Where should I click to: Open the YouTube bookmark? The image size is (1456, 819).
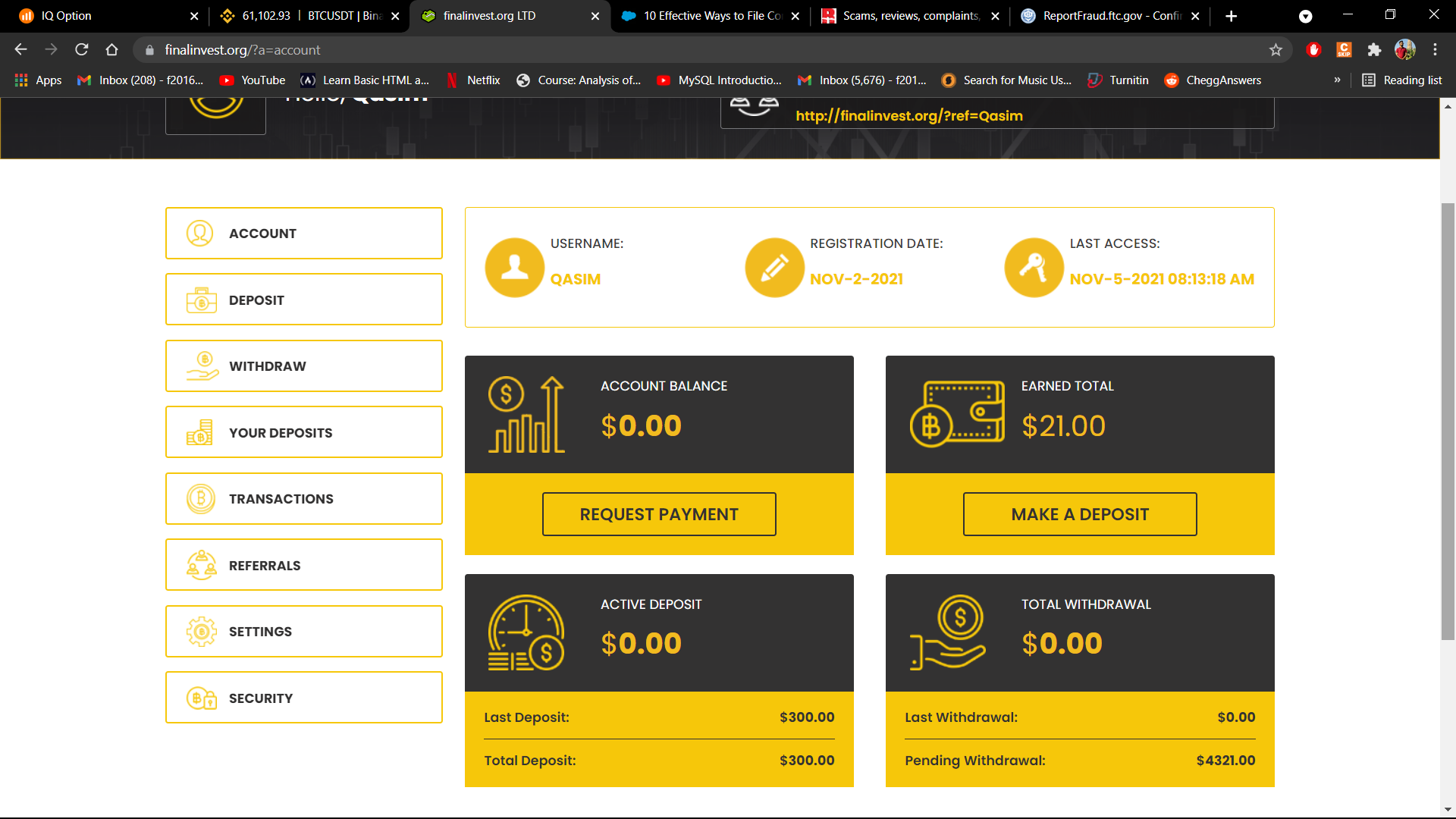[x=253, y=80]
